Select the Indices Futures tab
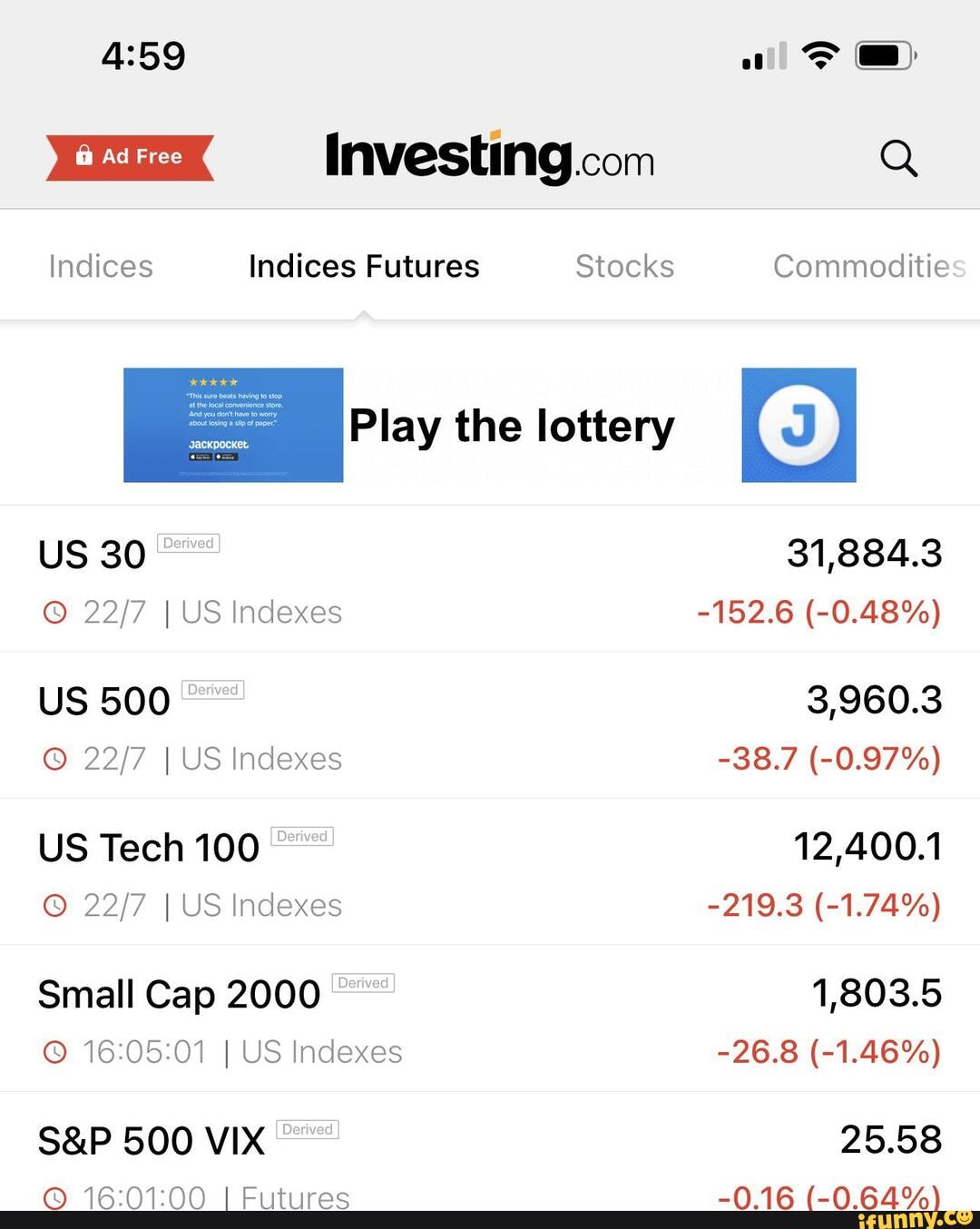 [364, 266]
